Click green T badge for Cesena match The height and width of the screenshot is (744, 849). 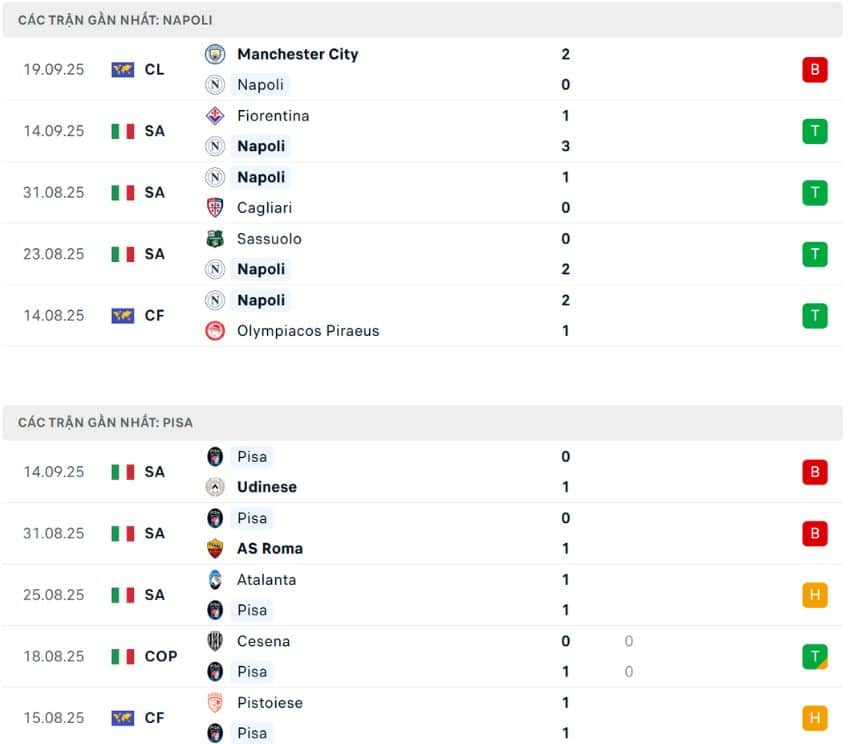[814, 656]
